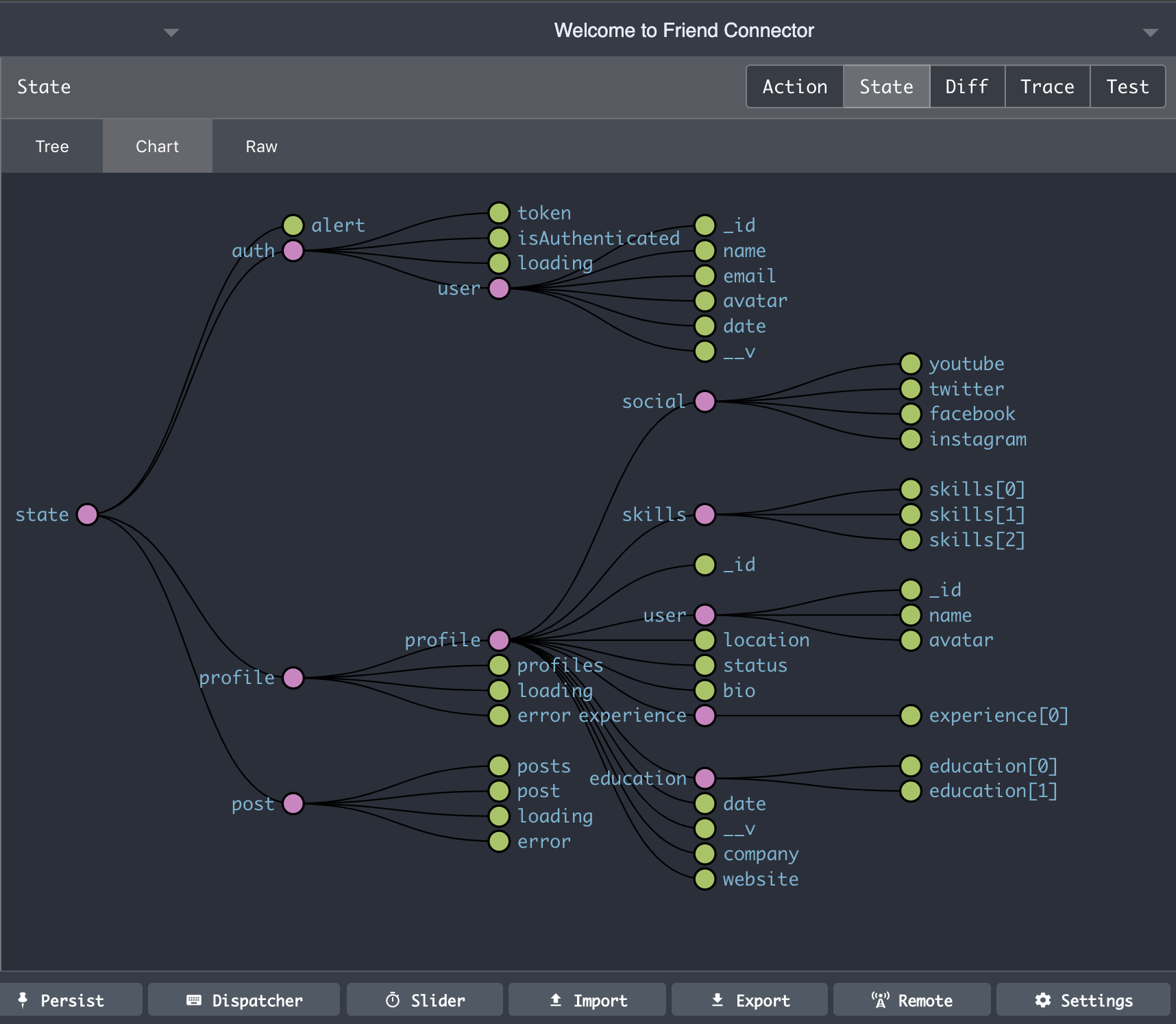The image size is (1176, 1024).
Task: Click the antenna icon for Remote
Action: point(881,1000)
